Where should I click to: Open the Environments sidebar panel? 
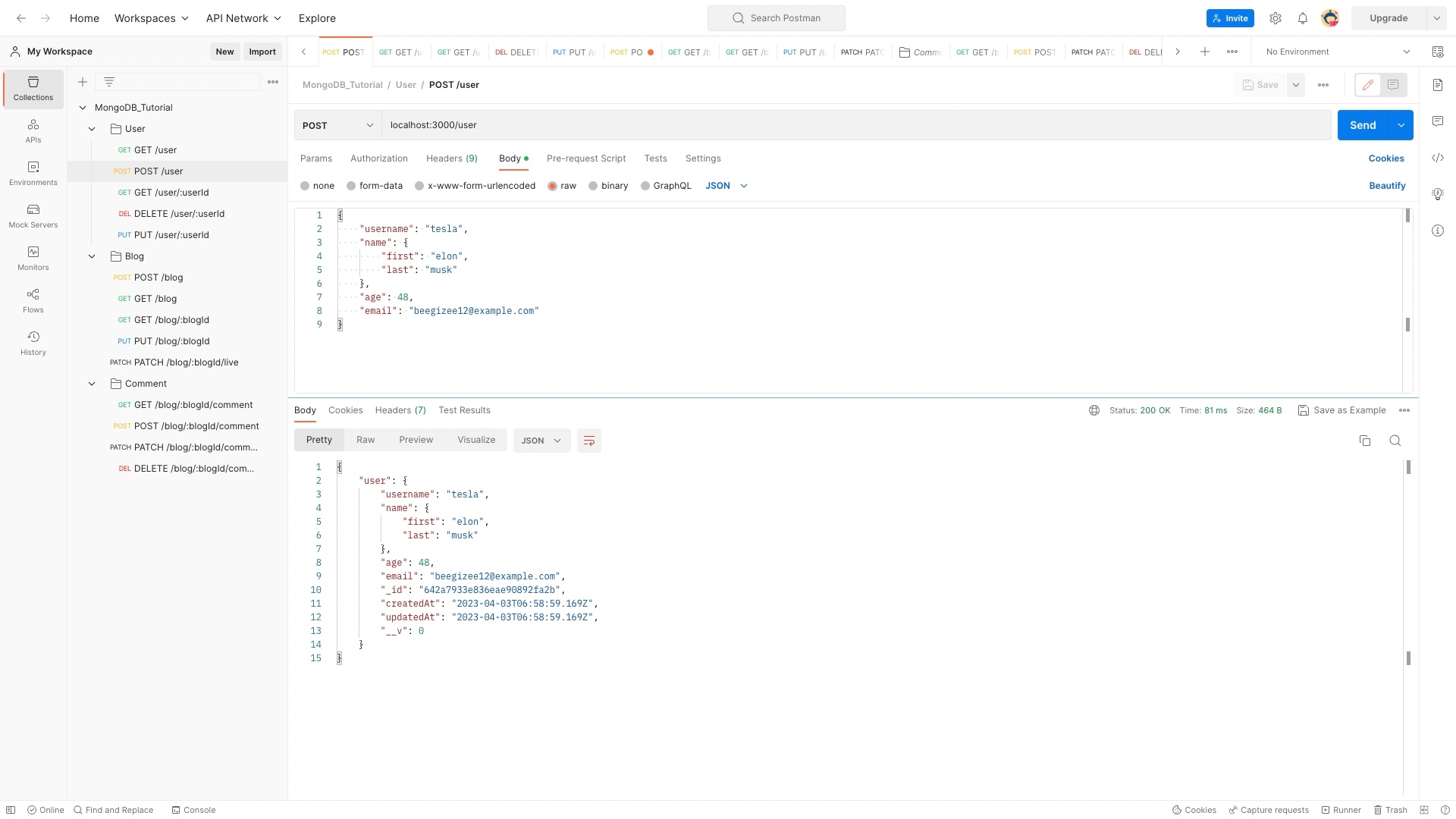coord(33,174)
